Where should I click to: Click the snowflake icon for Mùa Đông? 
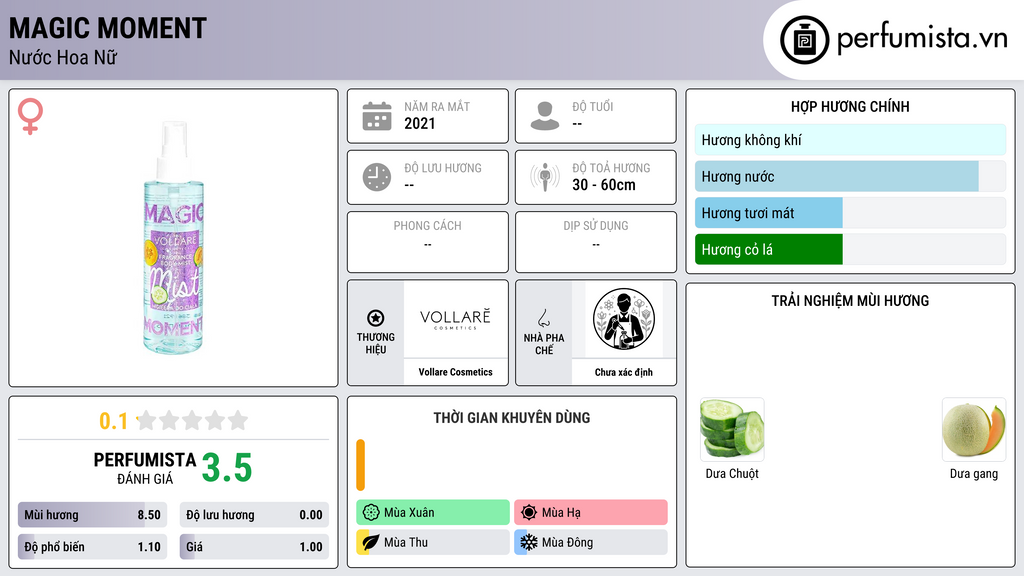click(529, 542)
